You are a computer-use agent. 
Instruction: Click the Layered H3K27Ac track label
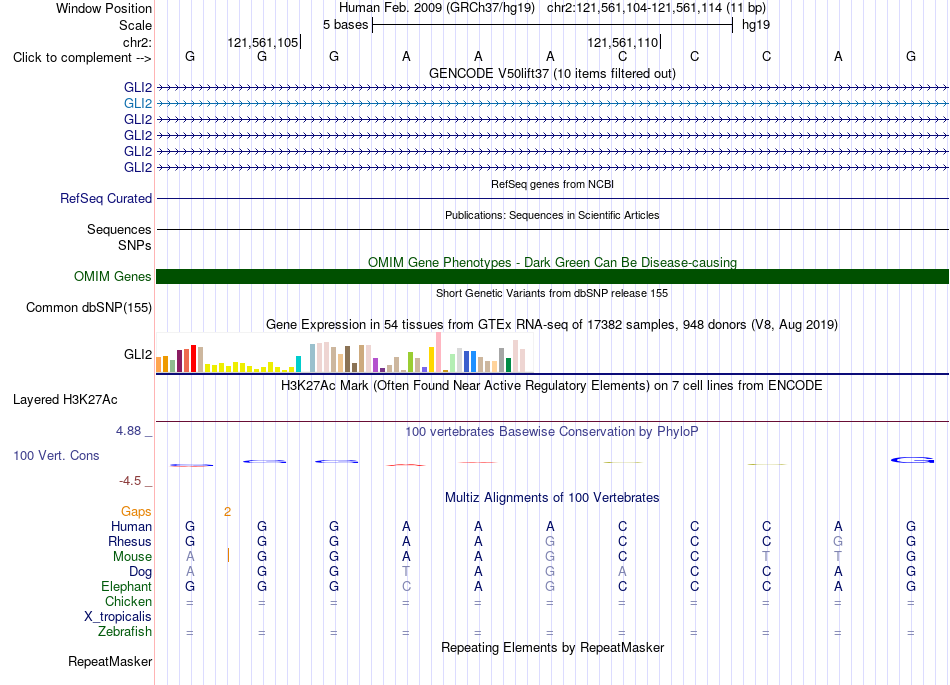[x=65, y=400]
